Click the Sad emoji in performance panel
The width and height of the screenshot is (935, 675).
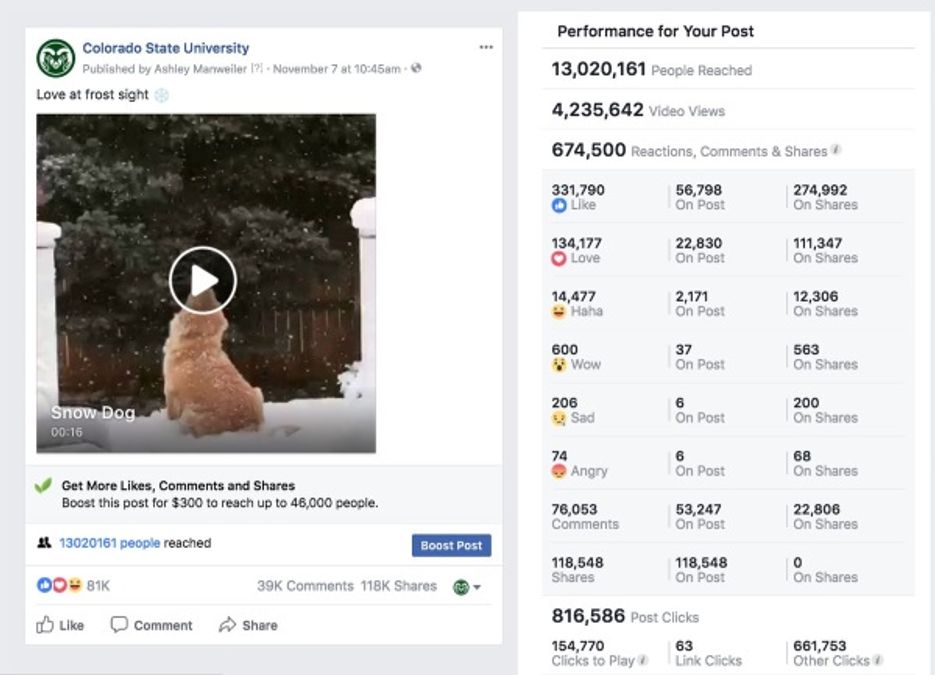[559, 418]
